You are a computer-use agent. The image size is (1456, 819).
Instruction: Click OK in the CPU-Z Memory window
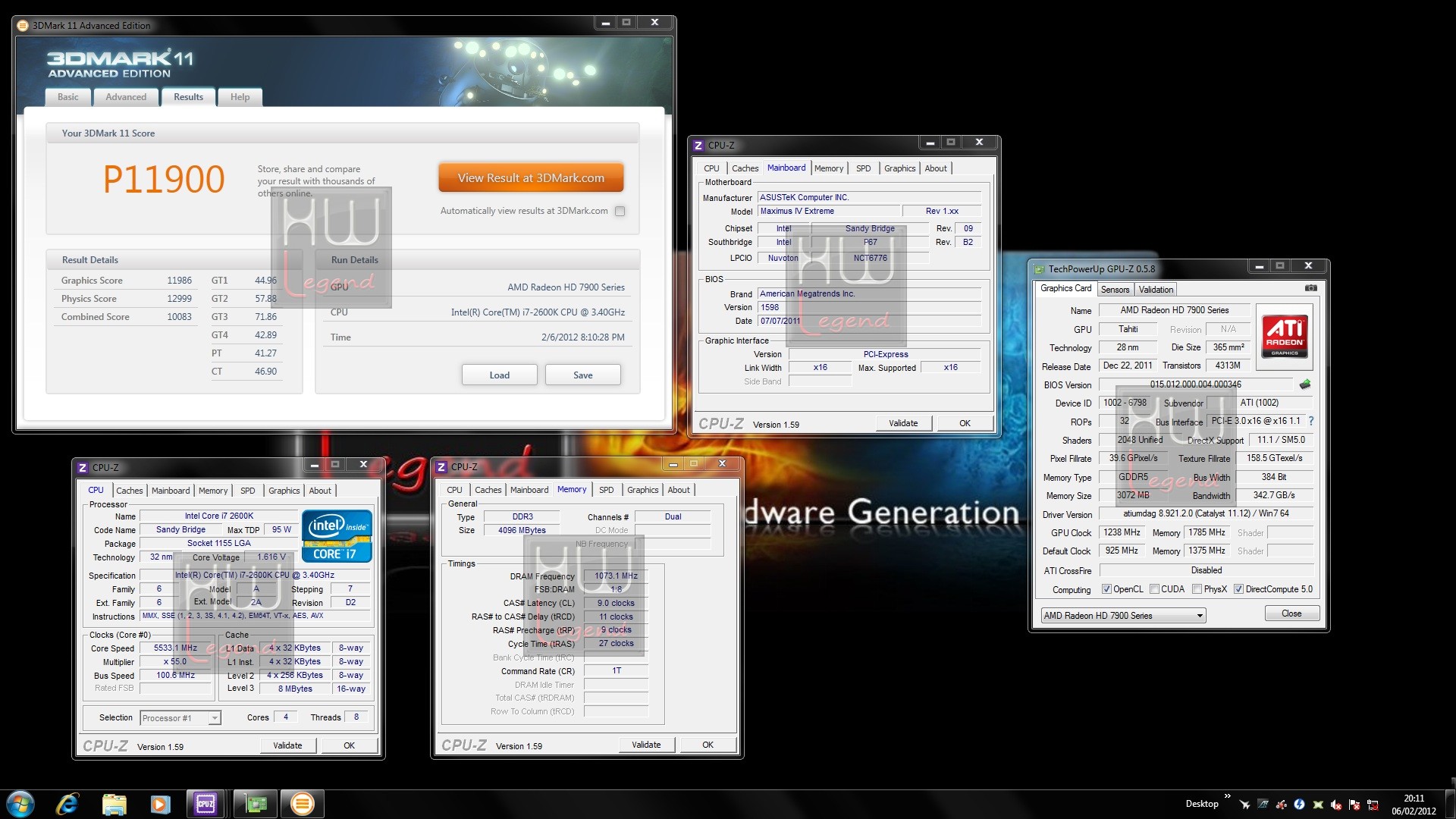(708, 745)
